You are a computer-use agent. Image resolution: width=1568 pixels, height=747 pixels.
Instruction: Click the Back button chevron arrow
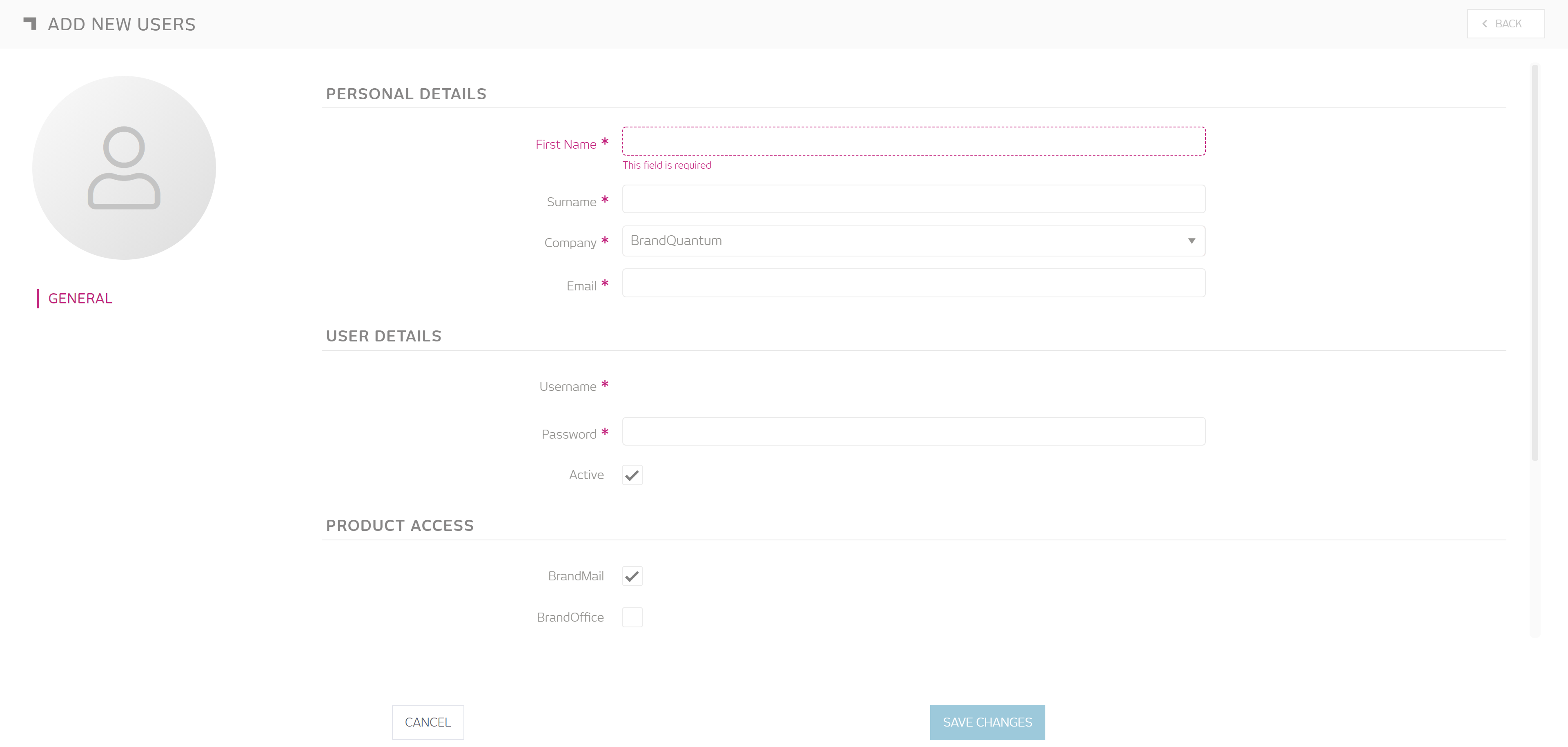[x=1485, y=24]
